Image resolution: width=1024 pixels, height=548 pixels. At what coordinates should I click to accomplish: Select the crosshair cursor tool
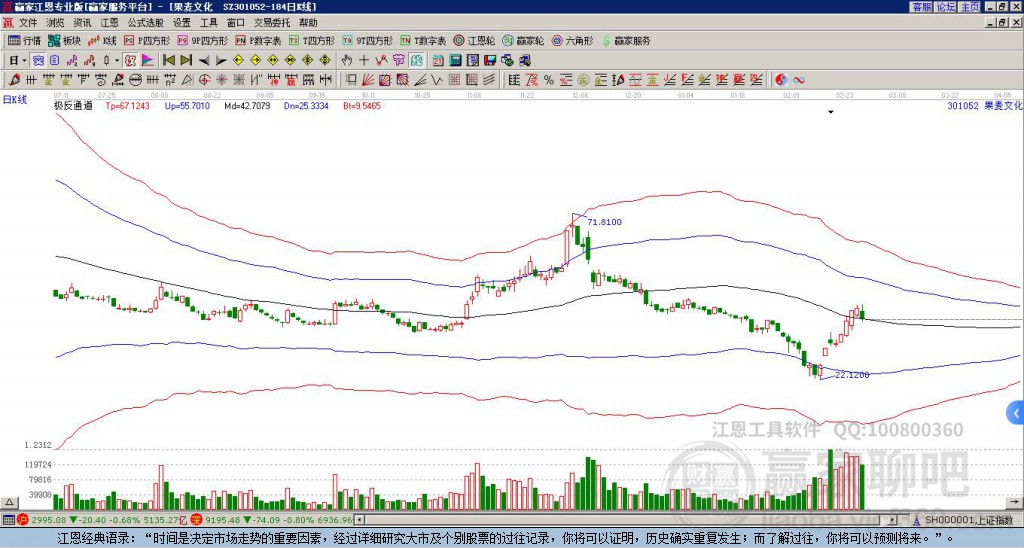pyautogui.click(x=364, y=61)
